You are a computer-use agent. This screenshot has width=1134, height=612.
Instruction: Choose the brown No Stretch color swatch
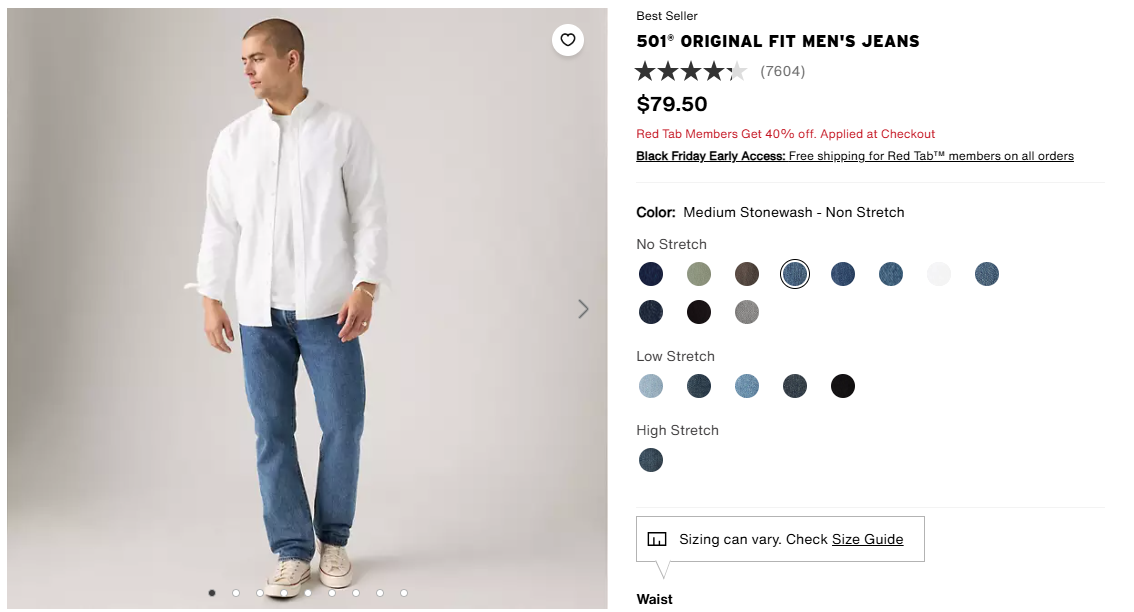coord(747,274)
